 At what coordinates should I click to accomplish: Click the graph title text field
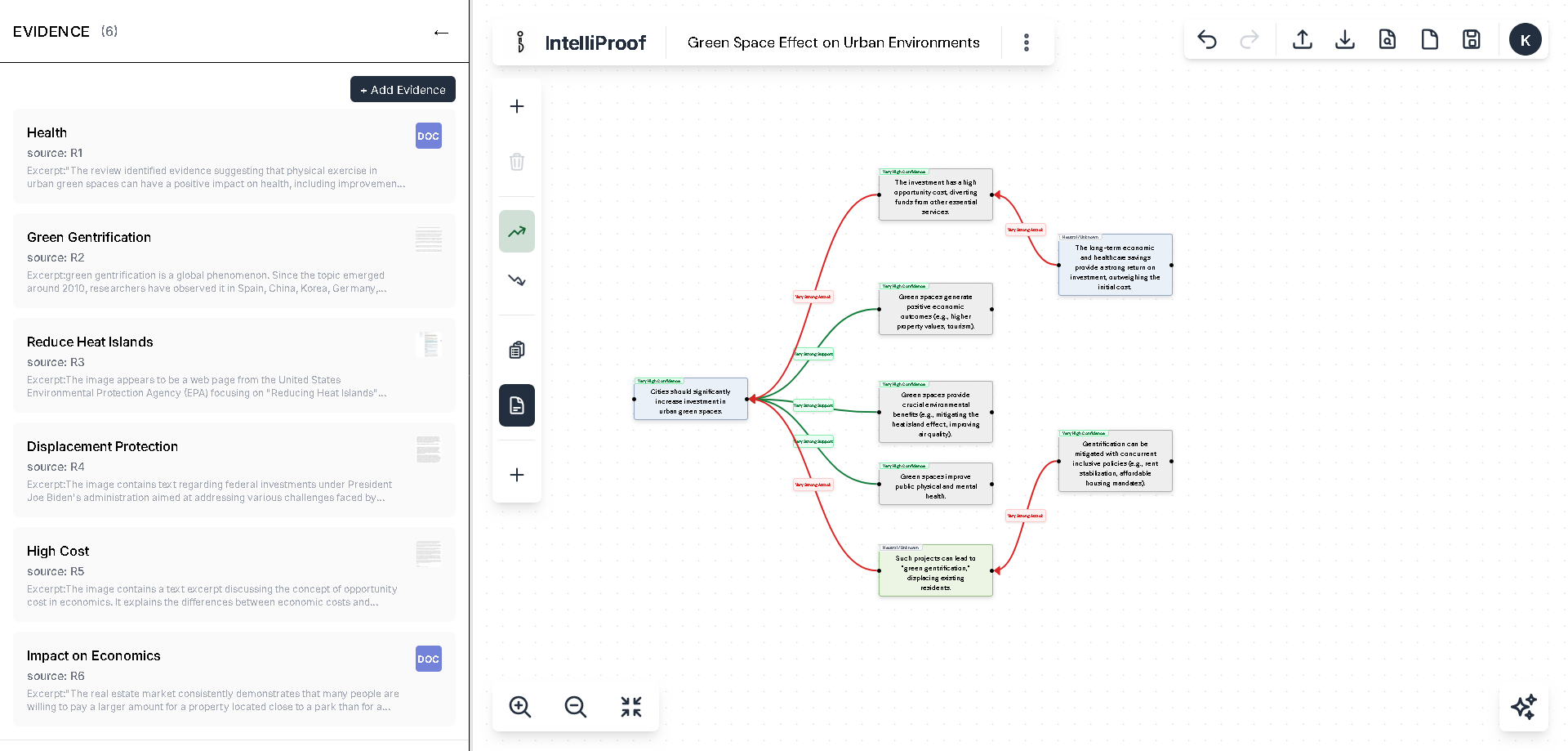click(x=833, y=42)
